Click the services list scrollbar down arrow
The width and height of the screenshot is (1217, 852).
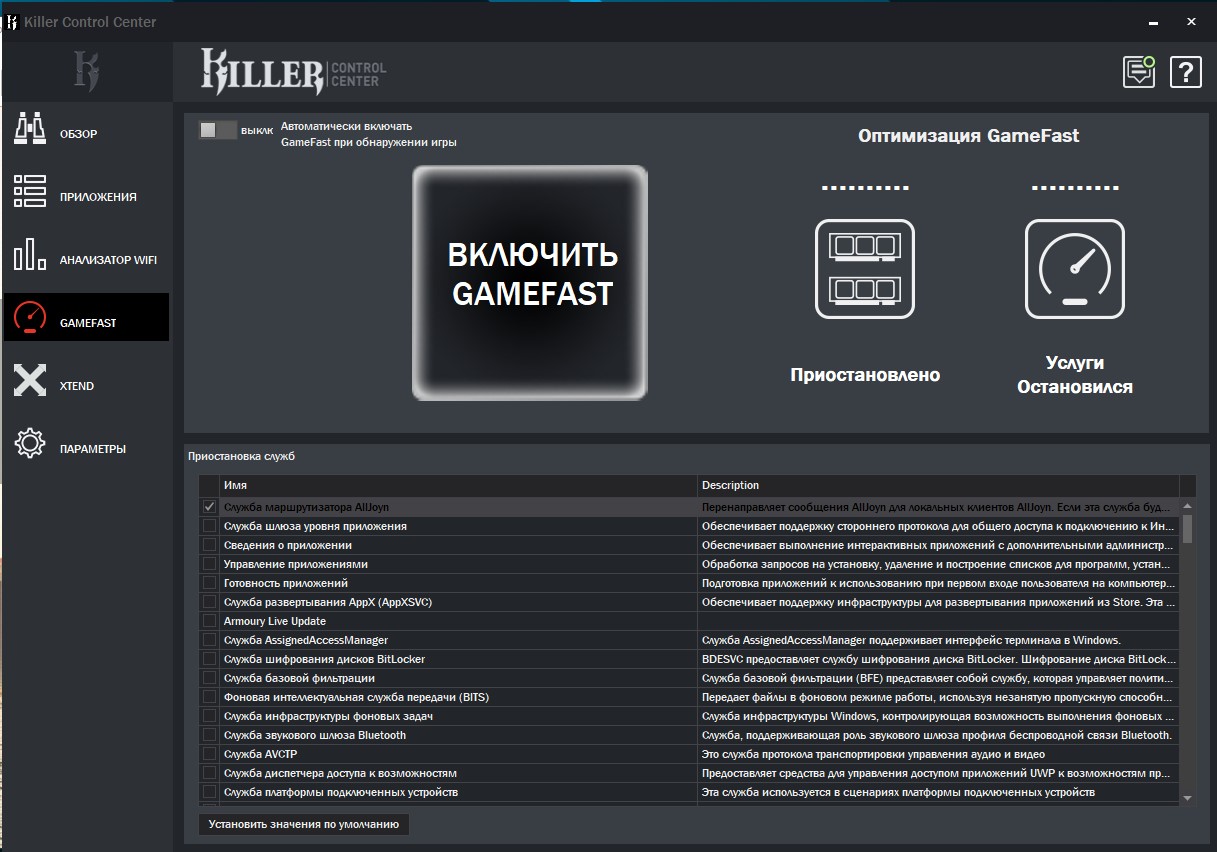tap(1187, 798)
